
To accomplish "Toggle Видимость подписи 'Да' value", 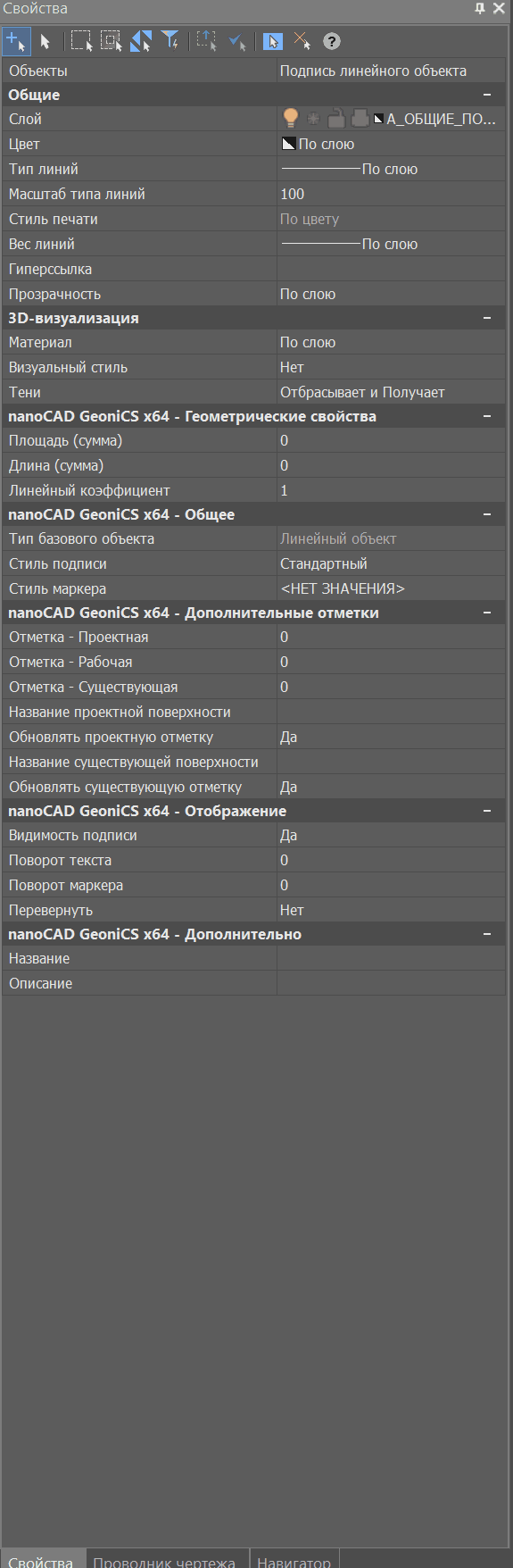I will [x=391, y=835].
